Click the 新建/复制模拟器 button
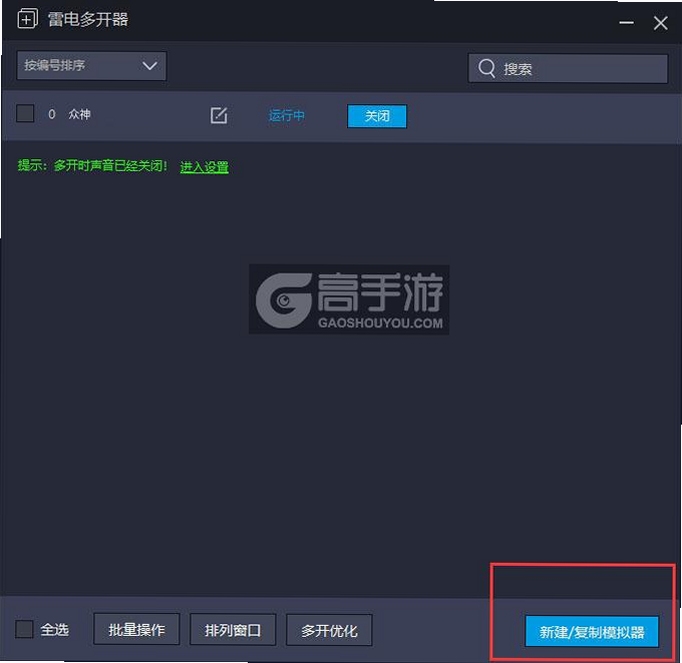The height and width of the screenshot is (663, 682). pos(592,632)
